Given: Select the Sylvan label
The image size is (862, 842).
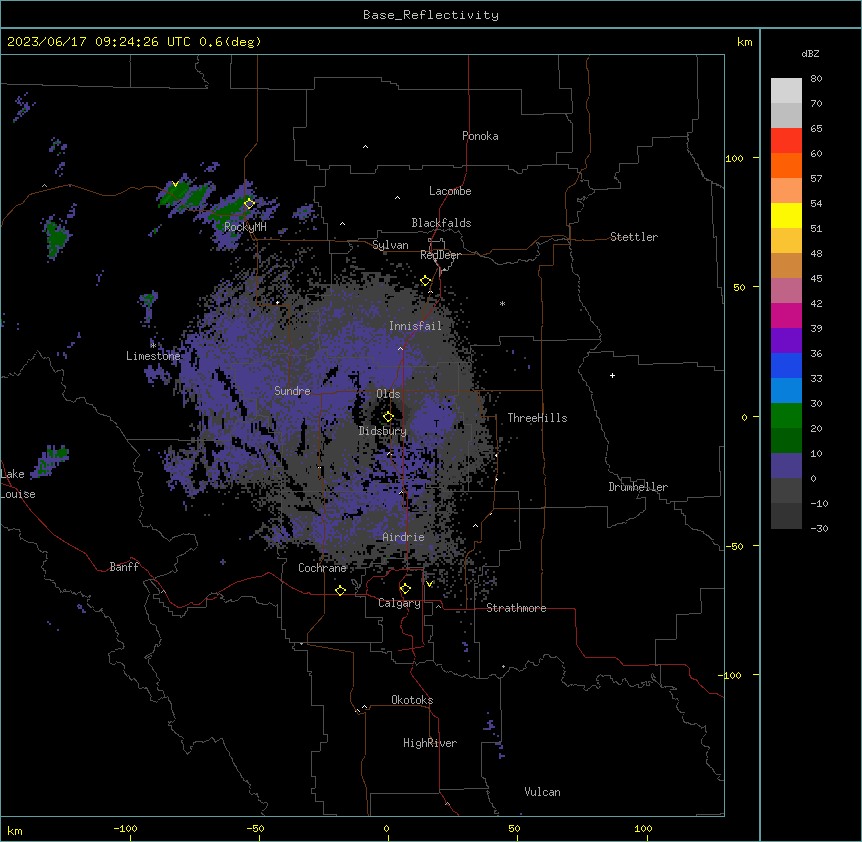Looking at the screenshot, I should tap(390, 245).
